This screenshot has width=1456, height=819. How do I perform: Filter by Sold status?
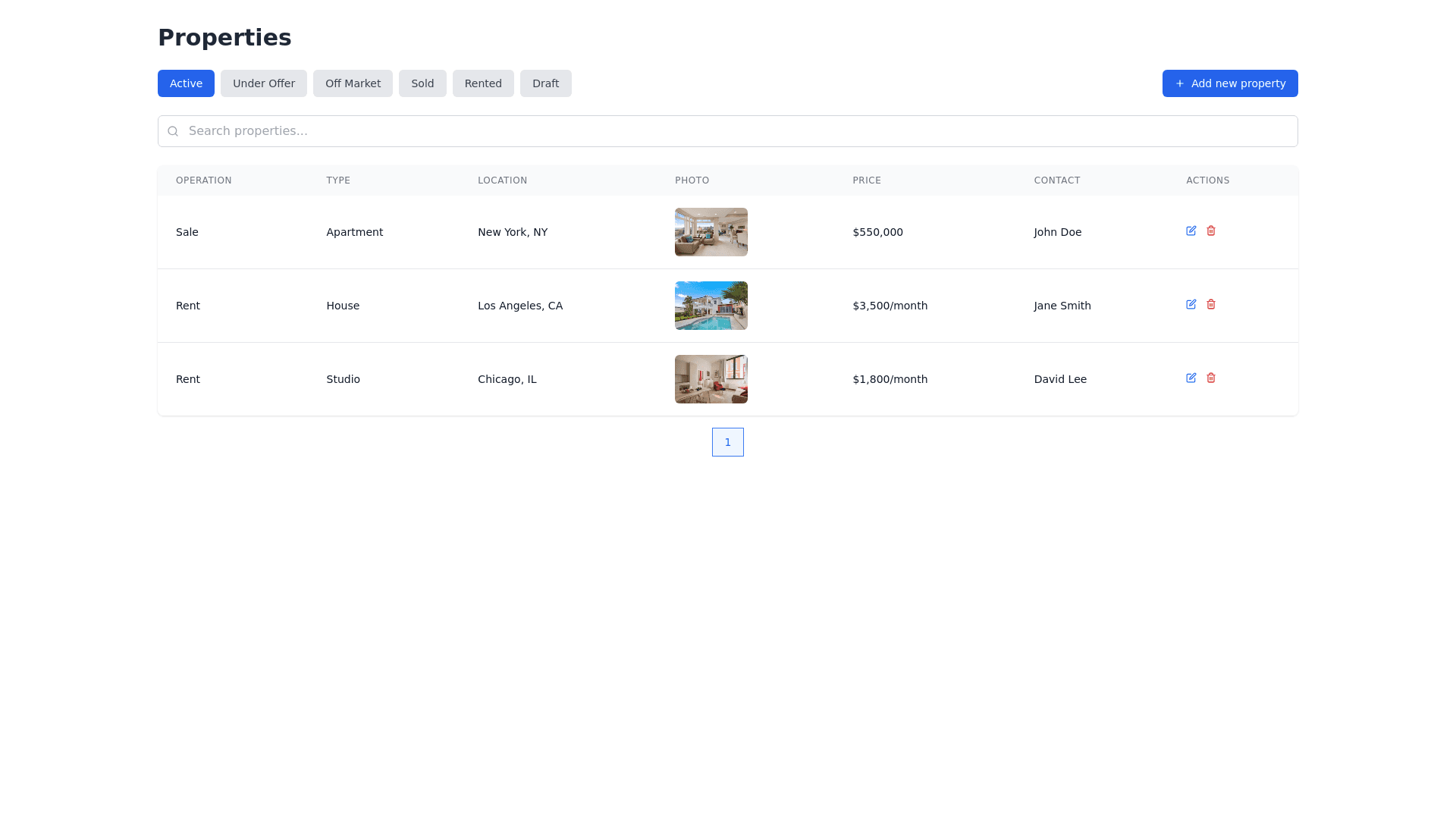click(422, 83)
